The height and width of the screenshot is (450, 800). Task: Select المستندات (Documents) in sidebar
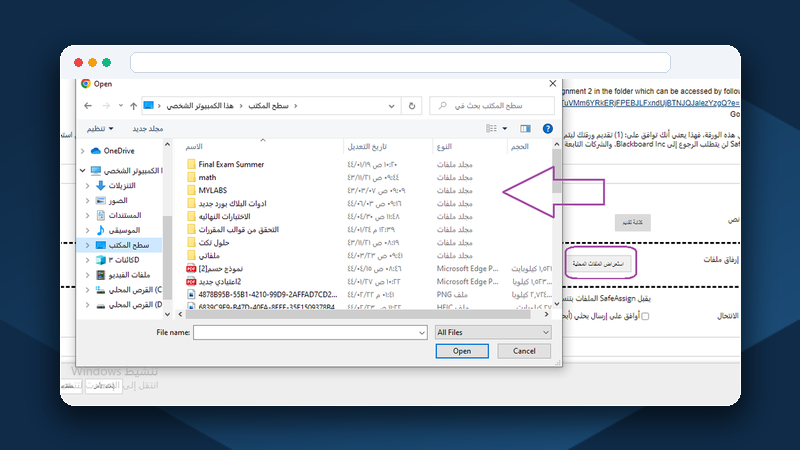coord(124,215)
